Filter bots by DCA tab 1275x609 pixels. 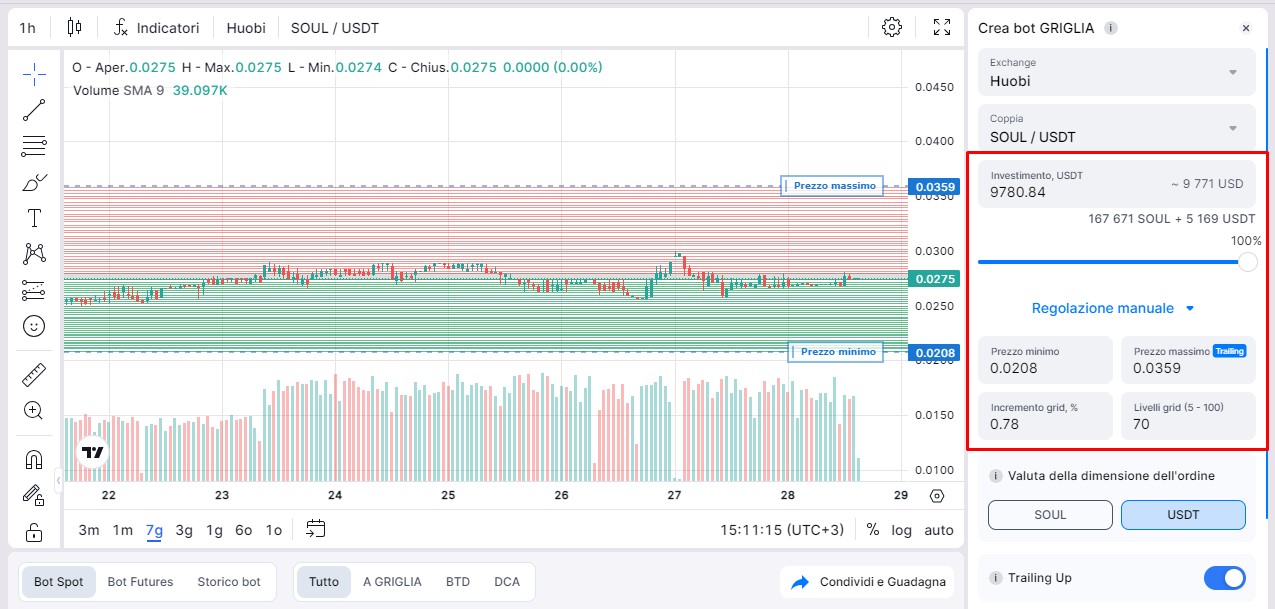pos(507,582)
